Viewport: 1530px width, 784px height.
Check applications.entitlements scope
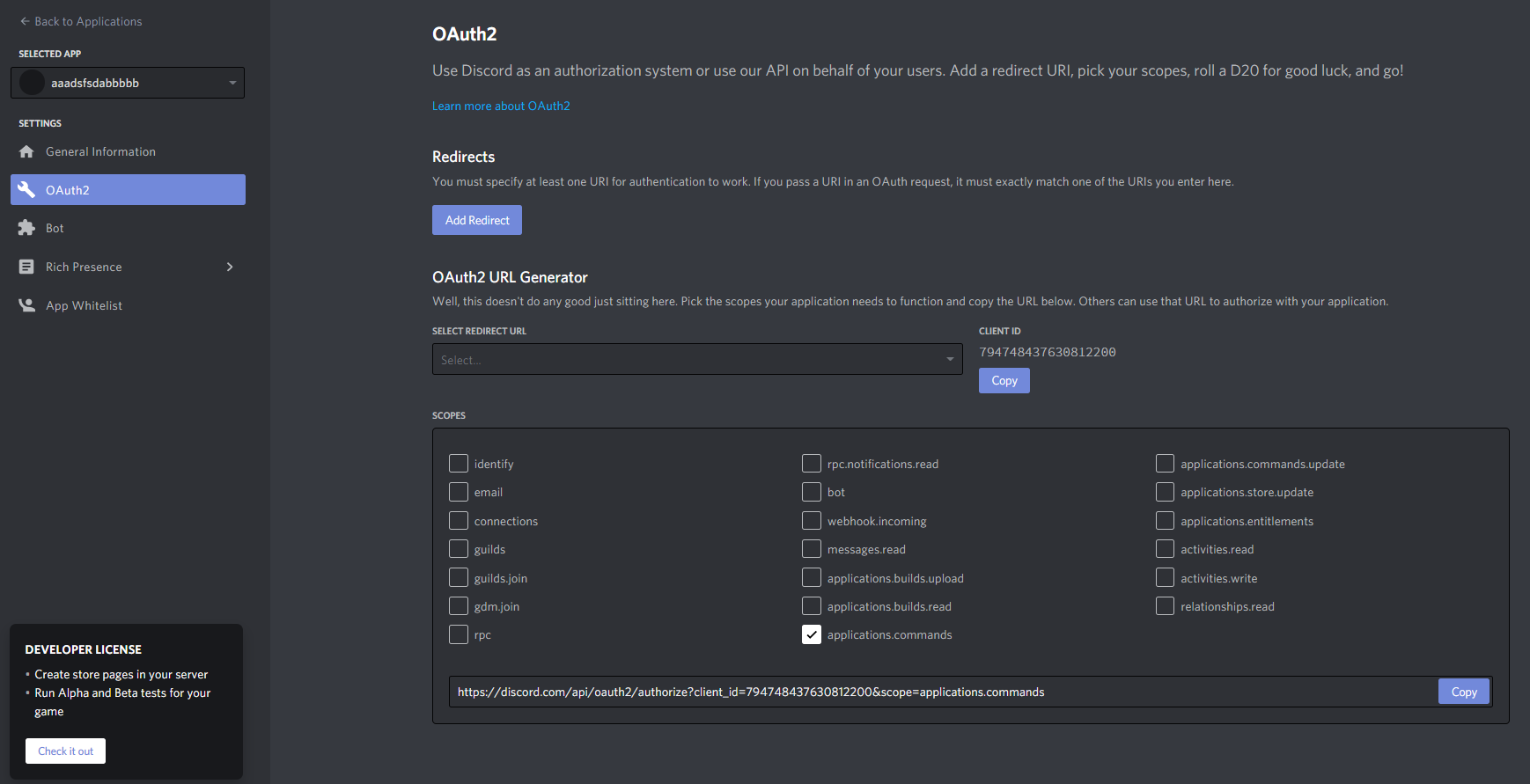point(1165,521)
